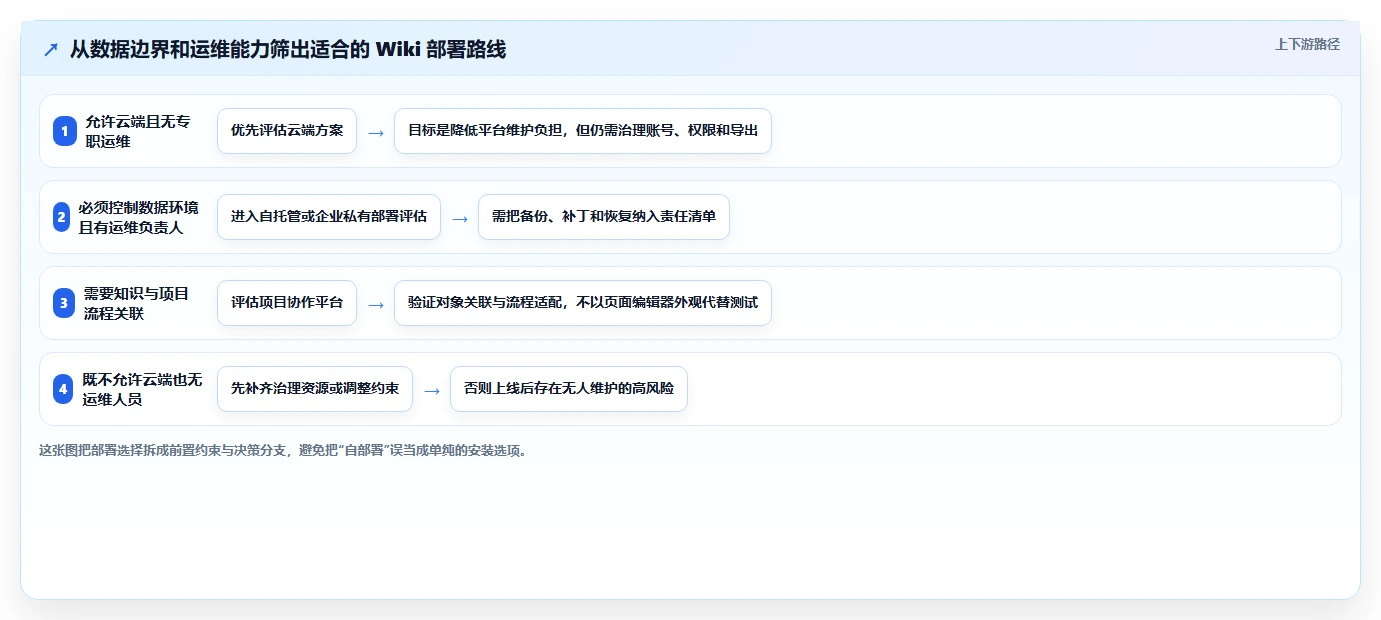Click the condition text 既不允许云端也无运维人员
Image resolution: width=1381 pixels, height=620 pixels.
coord(143,389)
